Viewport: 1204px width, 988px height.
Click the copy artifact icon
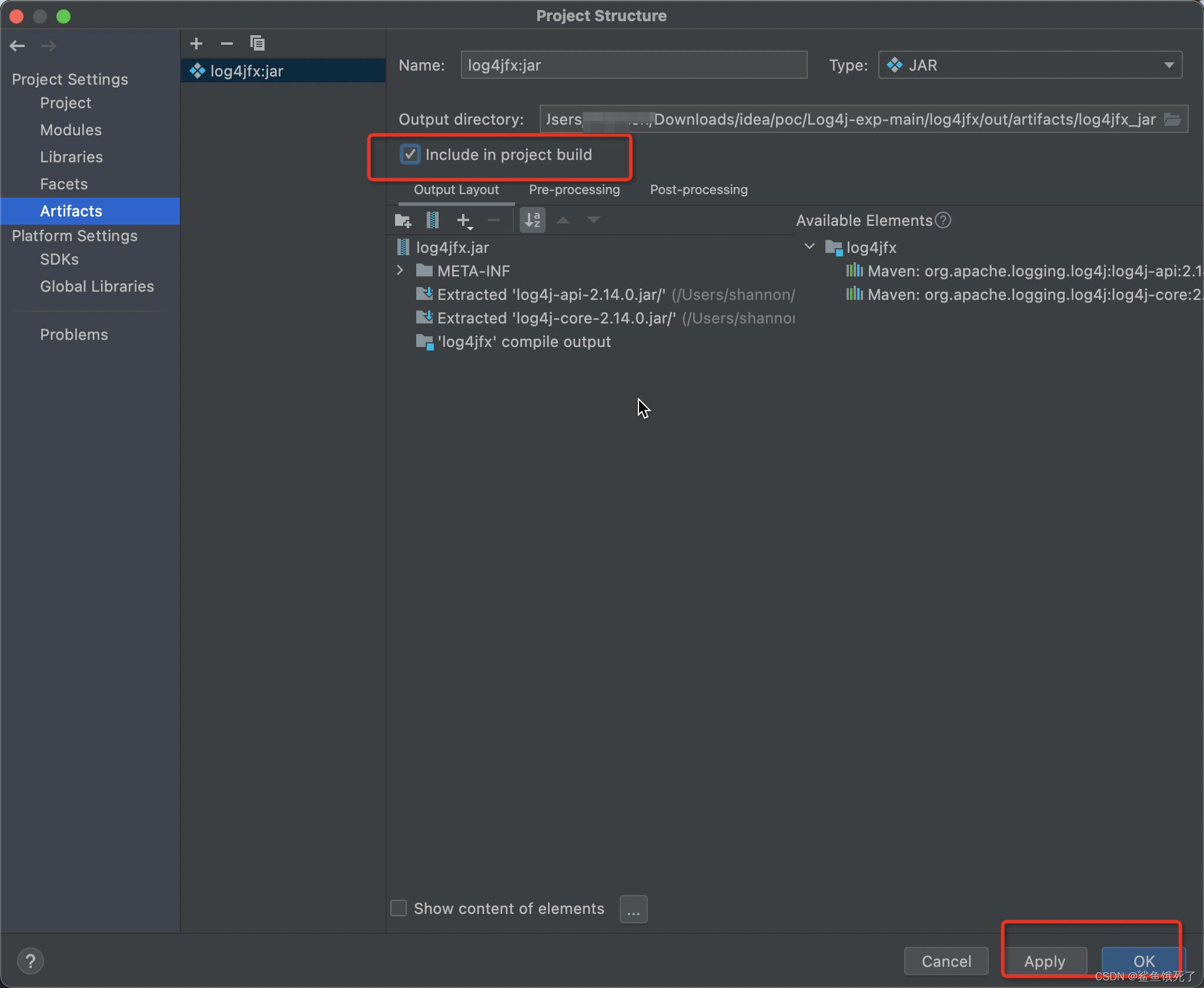click(257, 44)
